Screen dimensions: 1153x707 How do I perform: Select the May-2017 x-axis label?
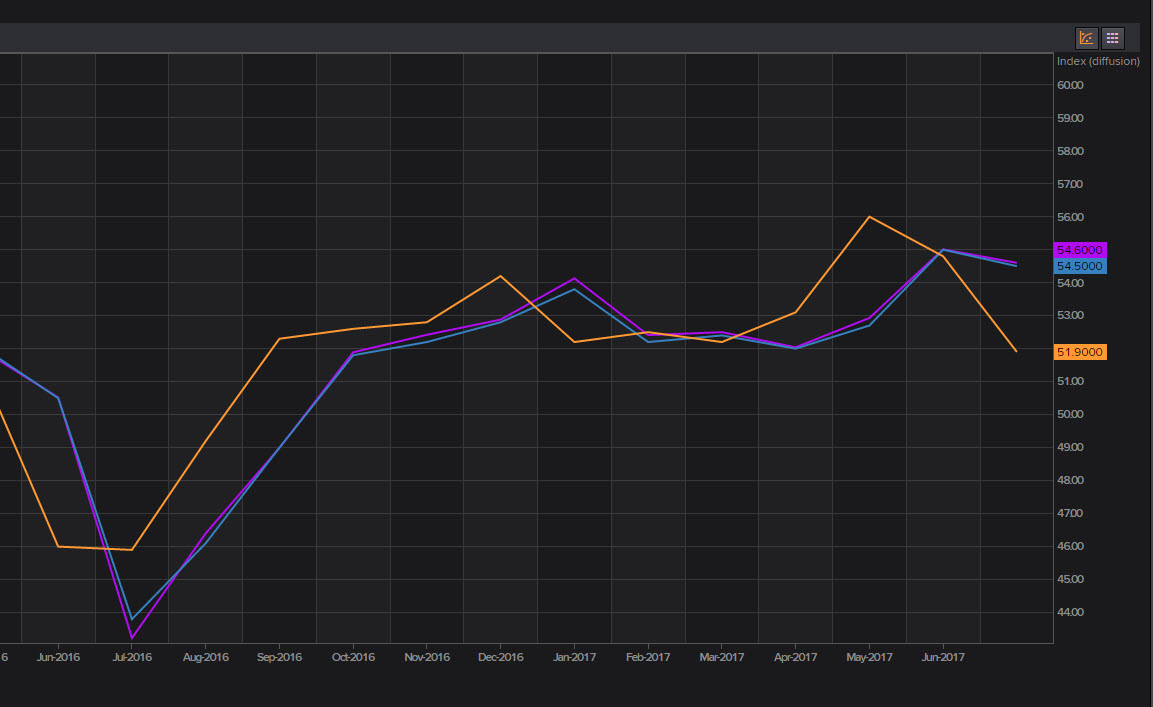pyautogui.click(x=869, y=657)
